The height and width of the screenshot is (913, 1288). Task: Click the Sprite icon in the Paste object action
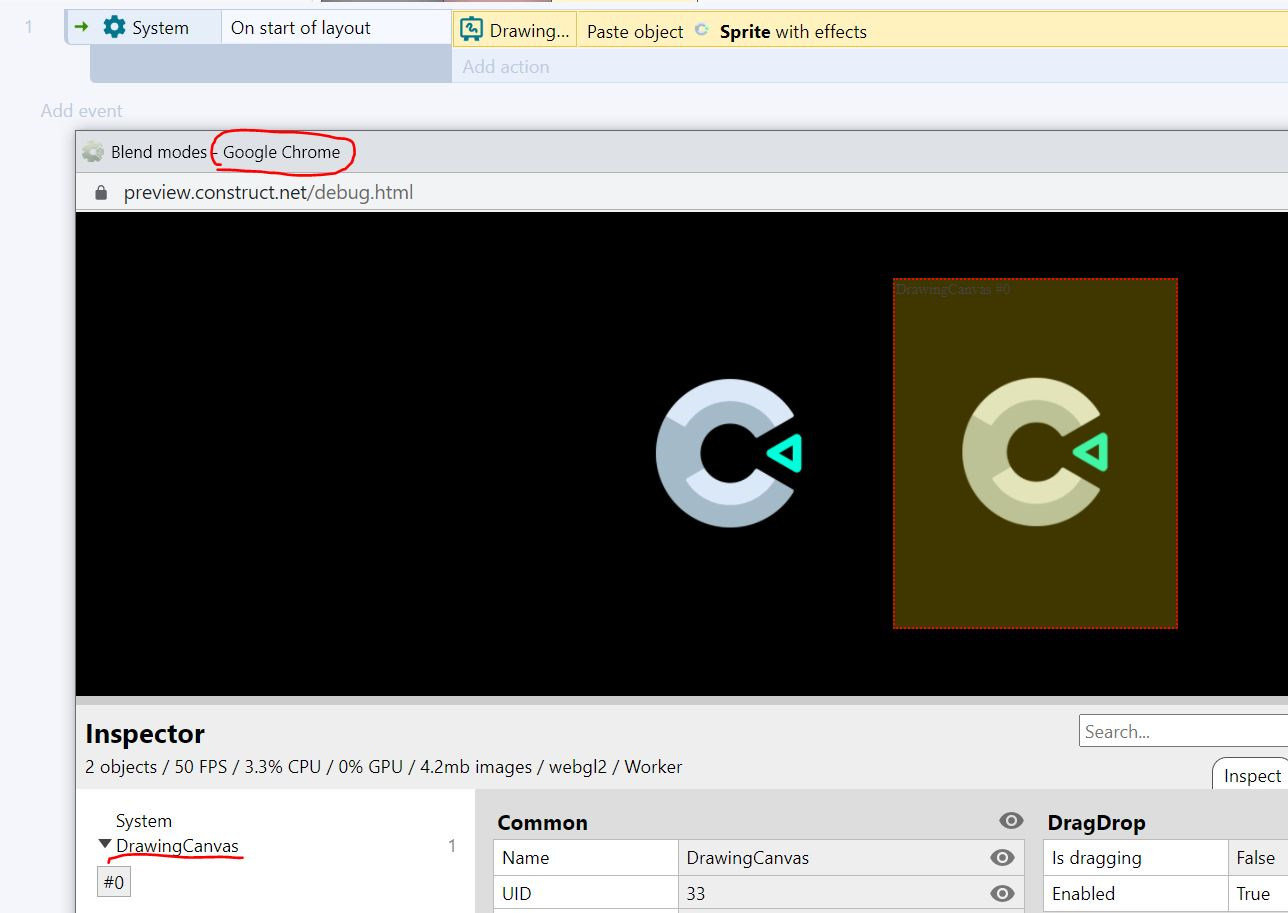[701, 31]
